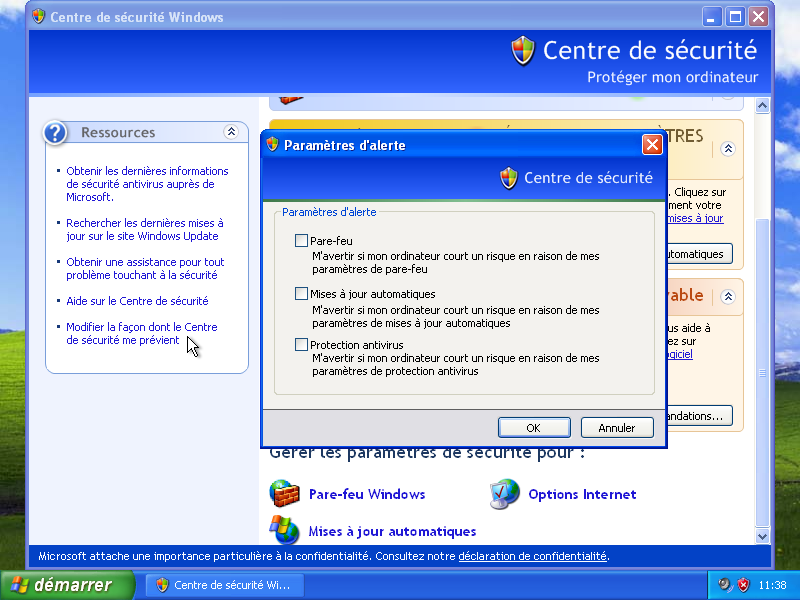The width and height of the screenshot is (800, 600).
Task: Collapse the upper yellow section chevron
Action: click(x=728, y=148)
